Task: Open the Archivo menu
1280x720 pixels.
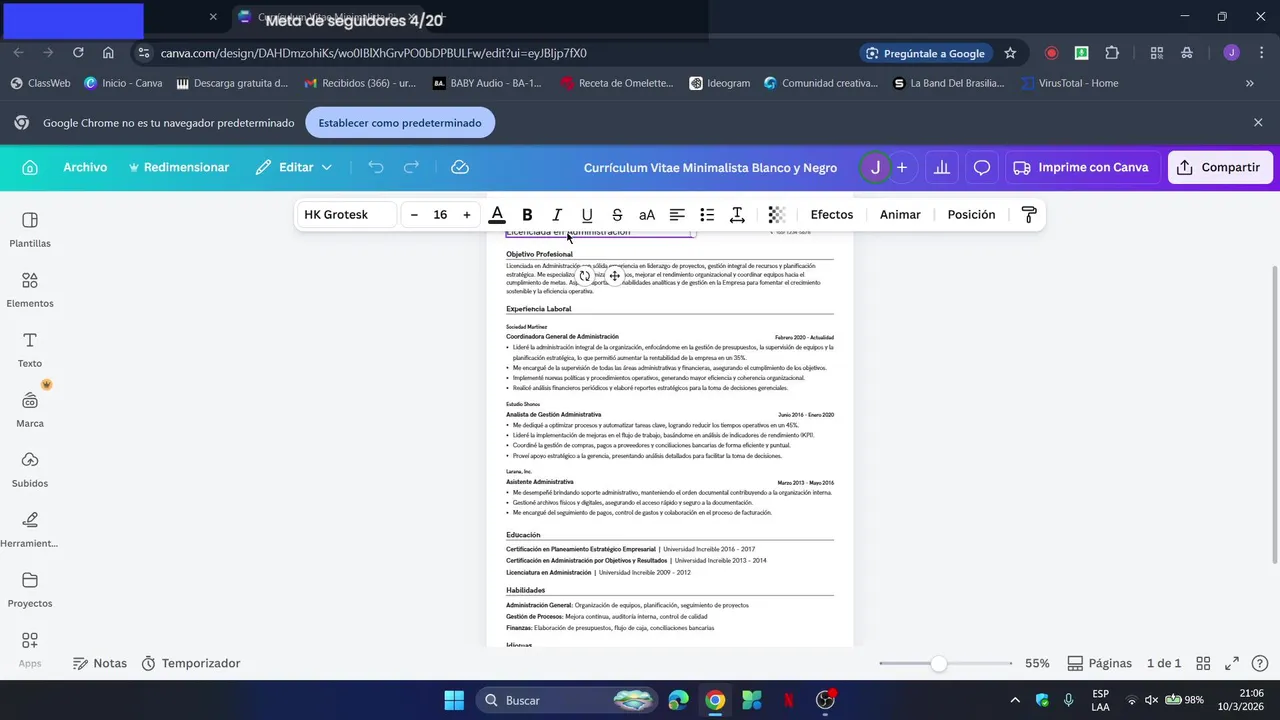Action: point(85,167)
